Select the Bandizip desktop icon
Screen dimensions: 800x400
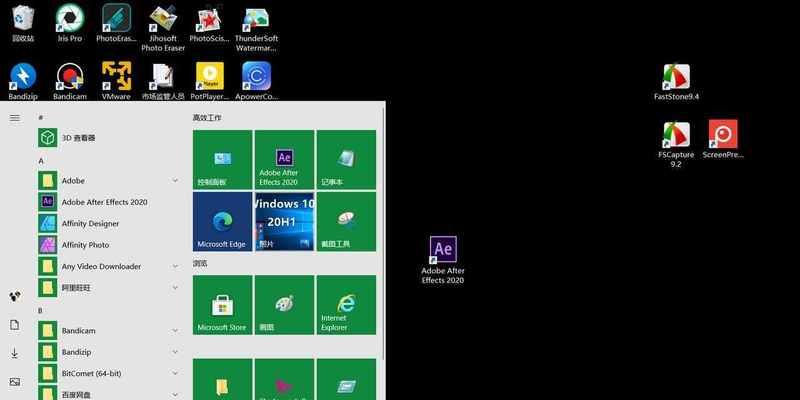[x=23, y=81]
